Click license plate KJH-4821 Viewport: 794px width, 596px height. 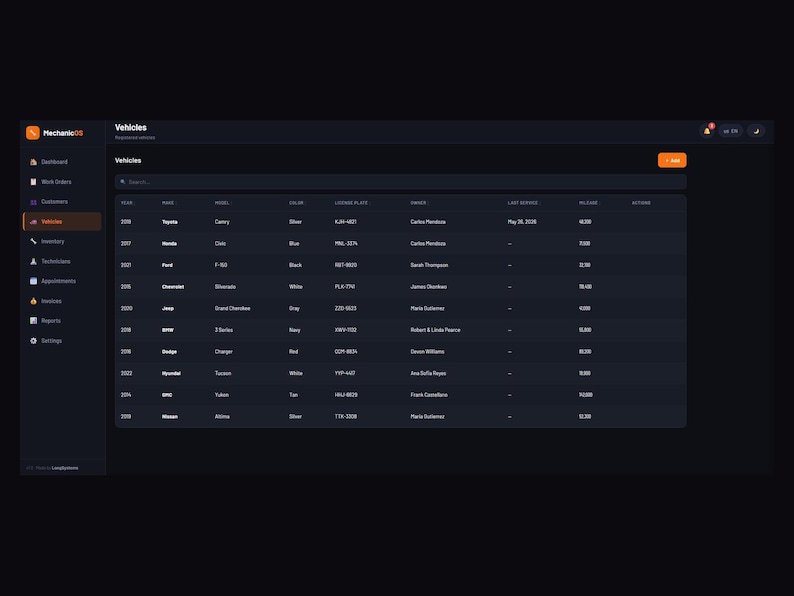(345, 222)
